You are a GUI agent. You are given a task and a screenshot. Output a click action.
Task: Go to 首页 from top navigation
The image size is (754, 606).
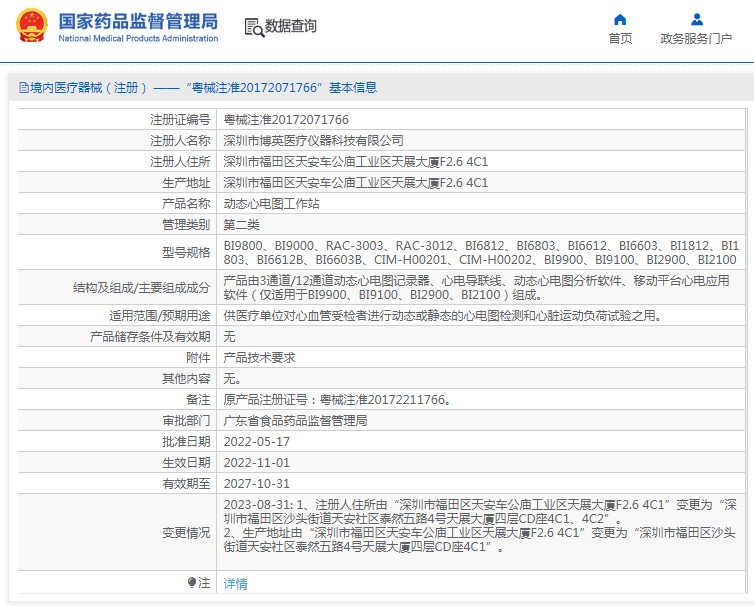click(620, 39)
